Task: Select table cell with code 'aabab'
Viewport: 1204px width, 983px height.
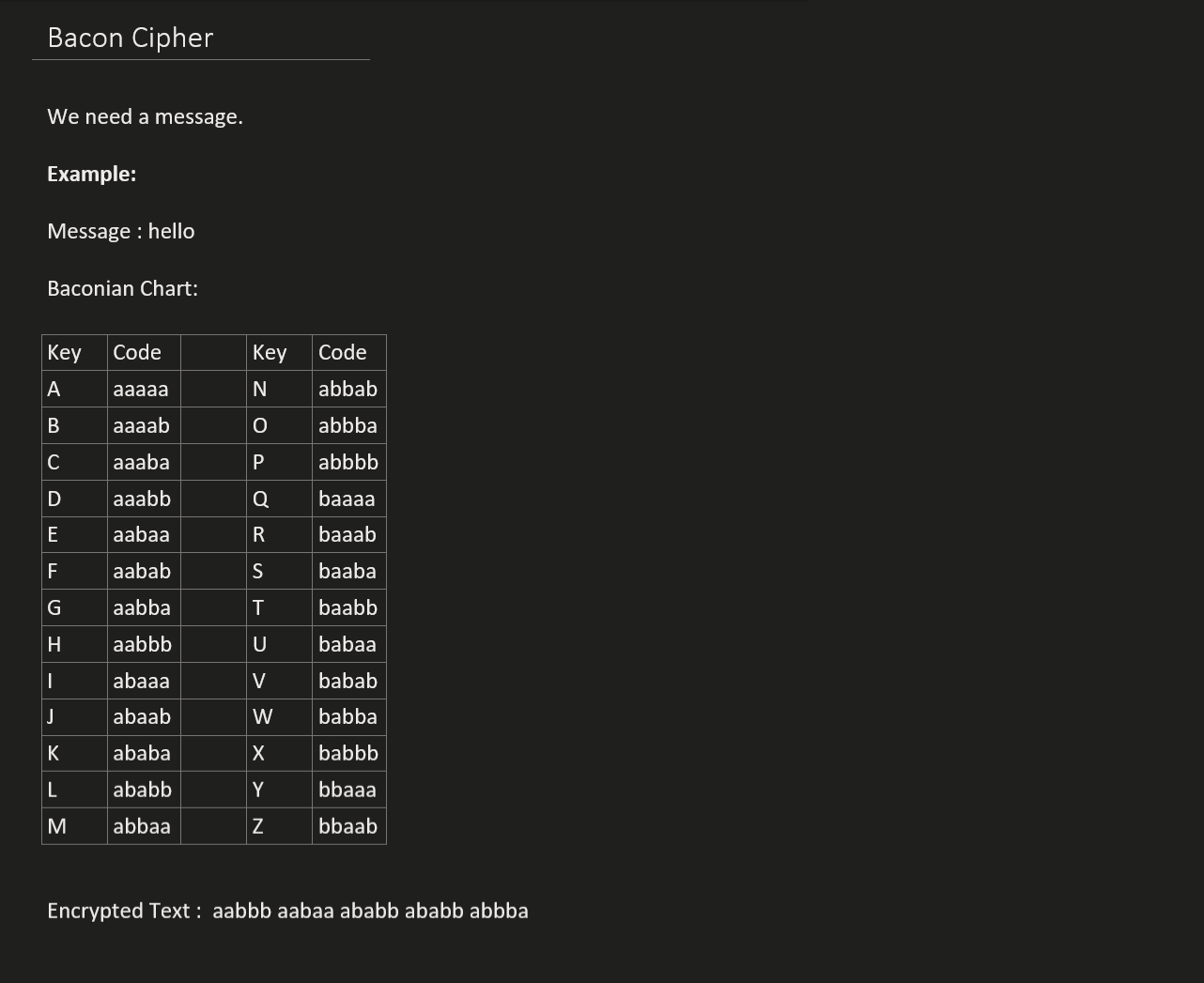Action: pyautogui.click(x=144, y=571)
